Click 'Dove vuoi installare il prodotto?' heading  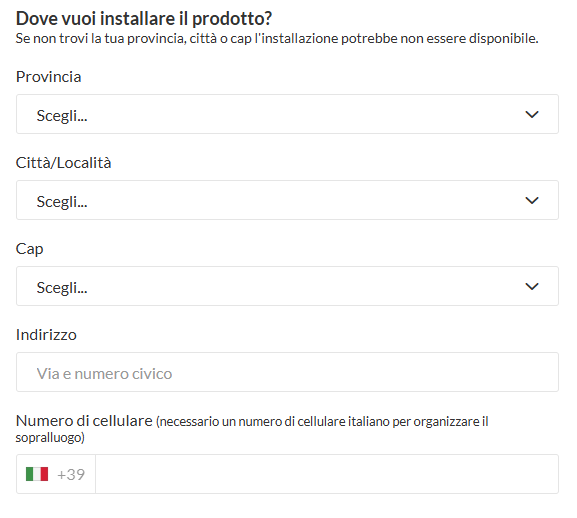(144, 18)
